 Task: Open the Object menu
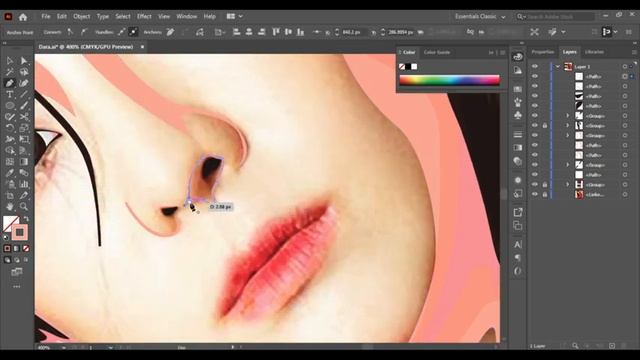[x=82, y=16]
